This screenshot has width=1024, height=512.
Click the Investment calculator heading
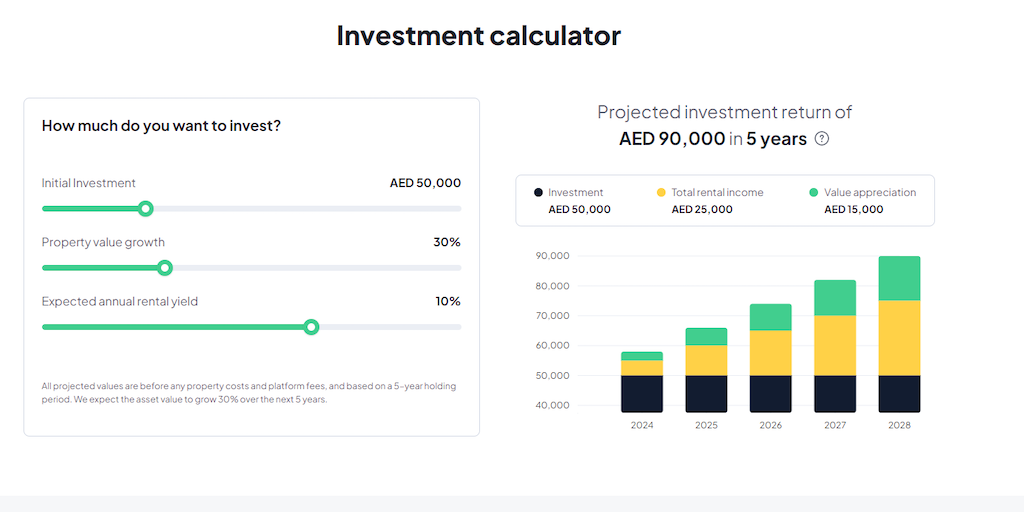[x=478, y=36]
